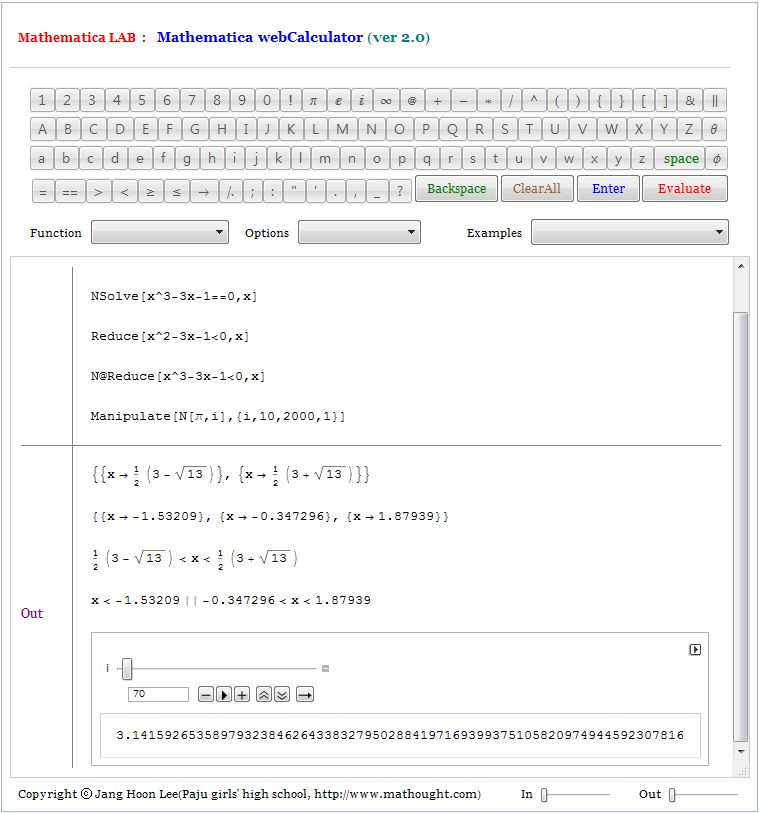Insert the caret power key

pyautogui.click(x=534, y=101)
